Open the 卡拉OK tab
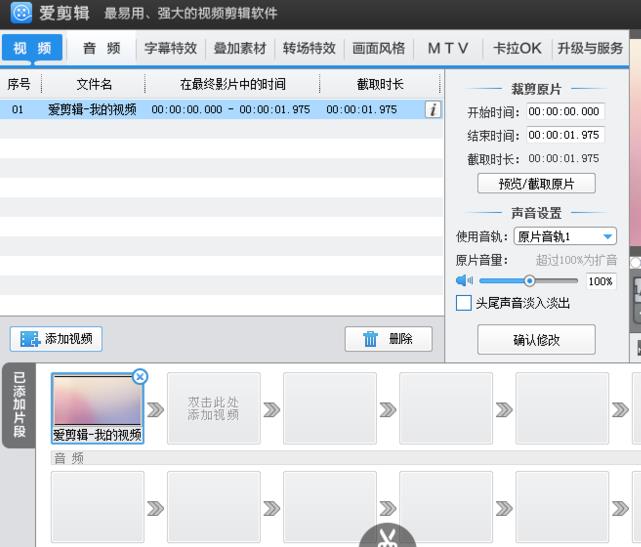The height and width of the screenshot is (547, 641). 516,48
